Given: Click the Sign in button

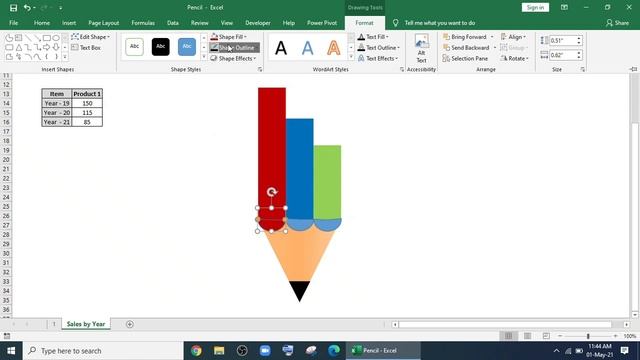Looking at the screenshot, I should coord(535,7).
